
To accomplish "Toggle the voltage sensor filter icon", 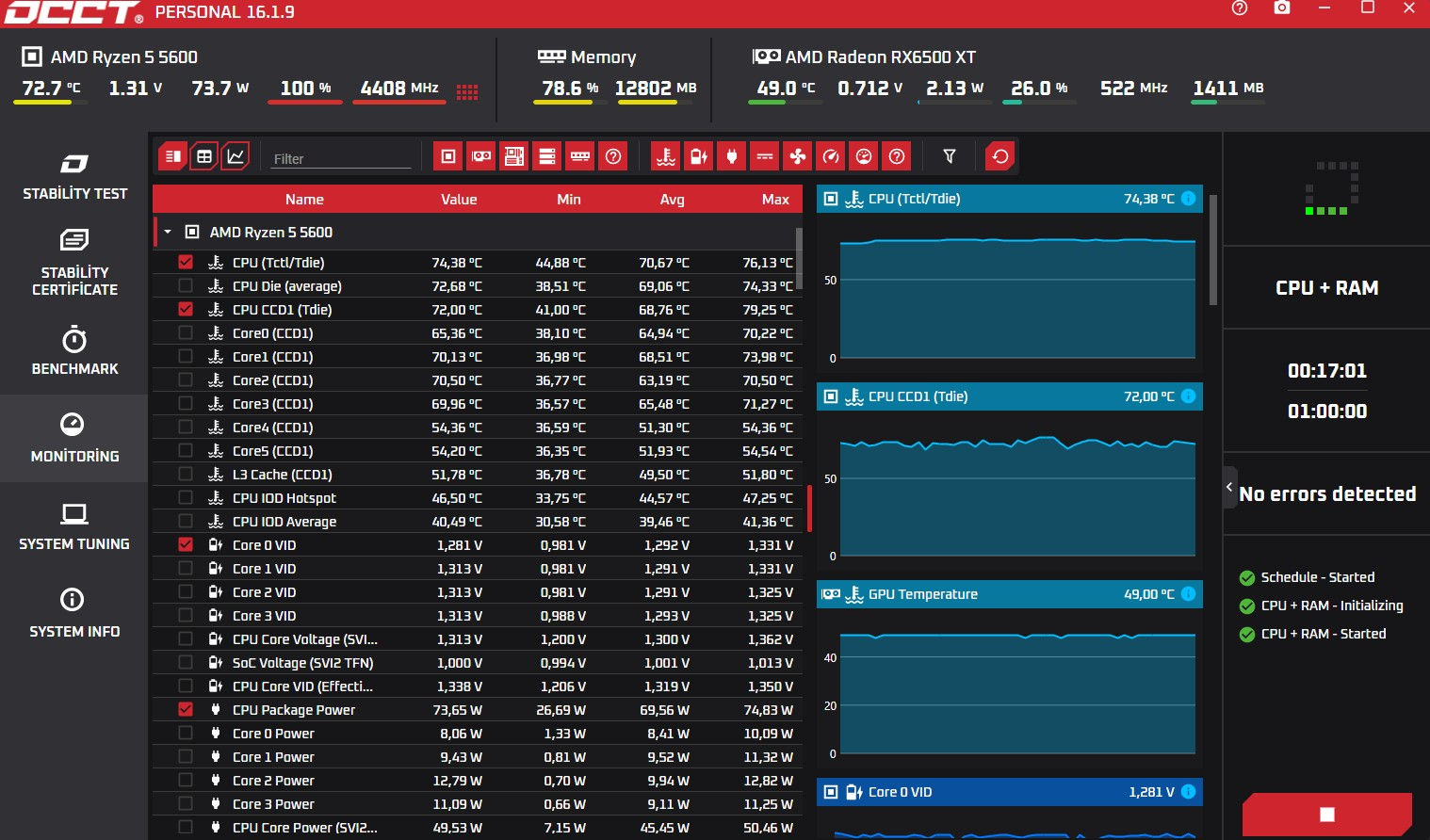I will pyautogui.click(x=699, y=156).
